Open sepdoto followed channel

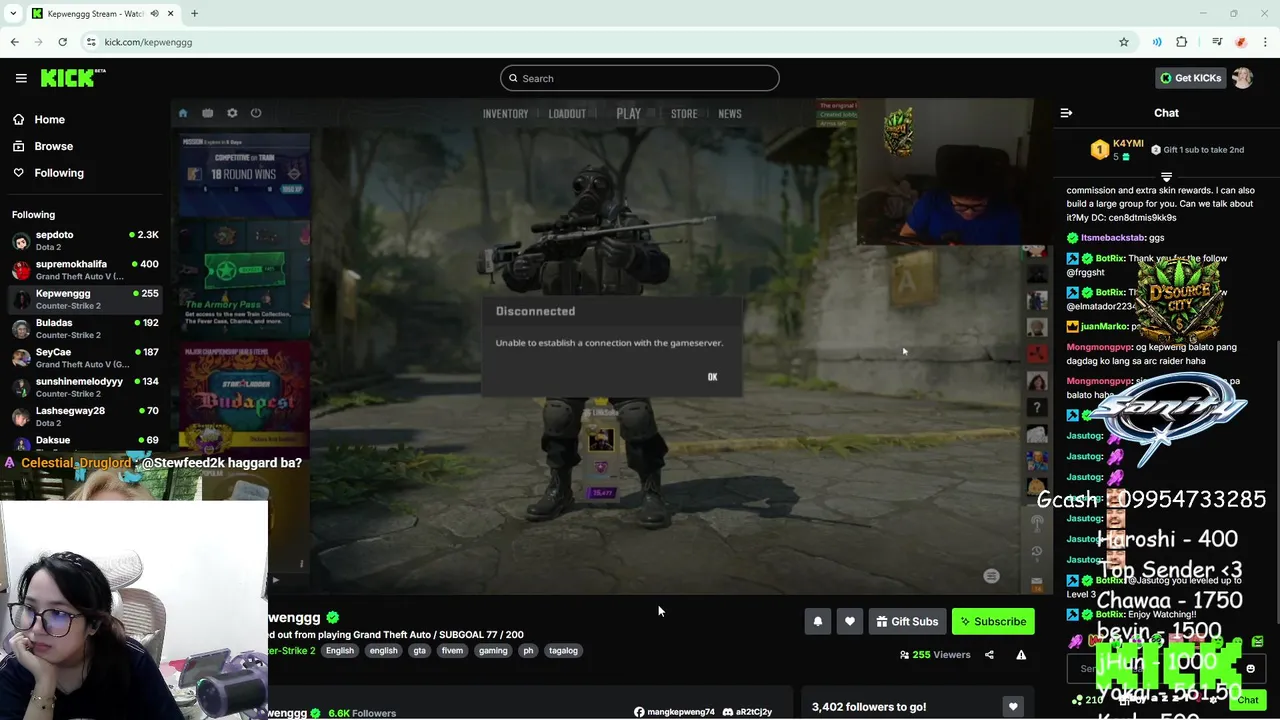[x=85, y=240]
